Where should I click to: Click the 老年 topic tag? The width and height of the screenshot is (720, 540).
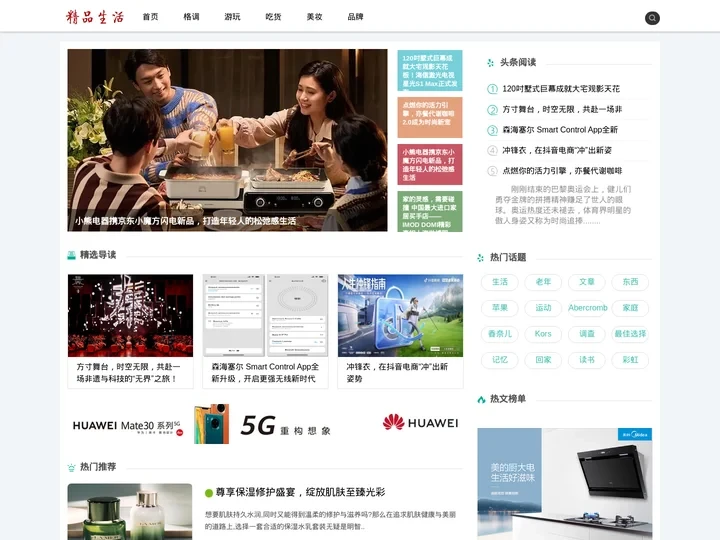(543, 282)
